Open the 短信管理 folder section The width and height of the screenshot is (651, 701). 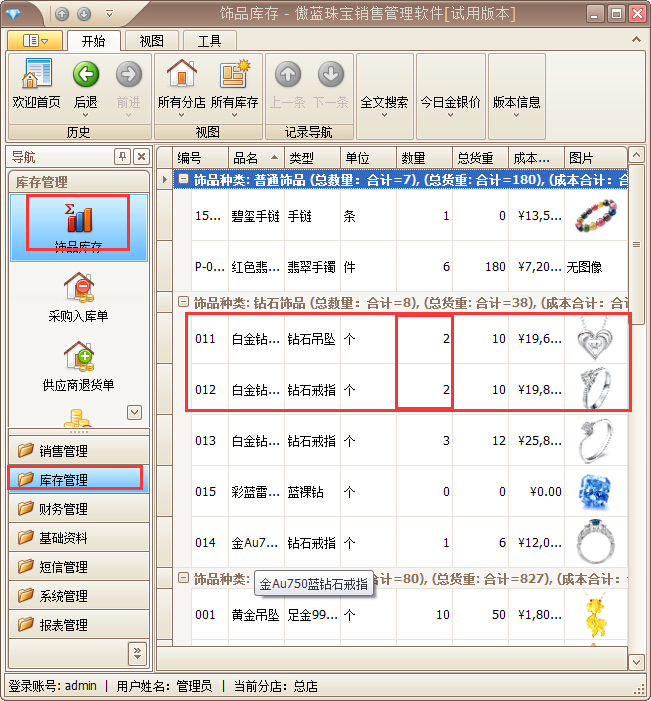tap(79, 567)
